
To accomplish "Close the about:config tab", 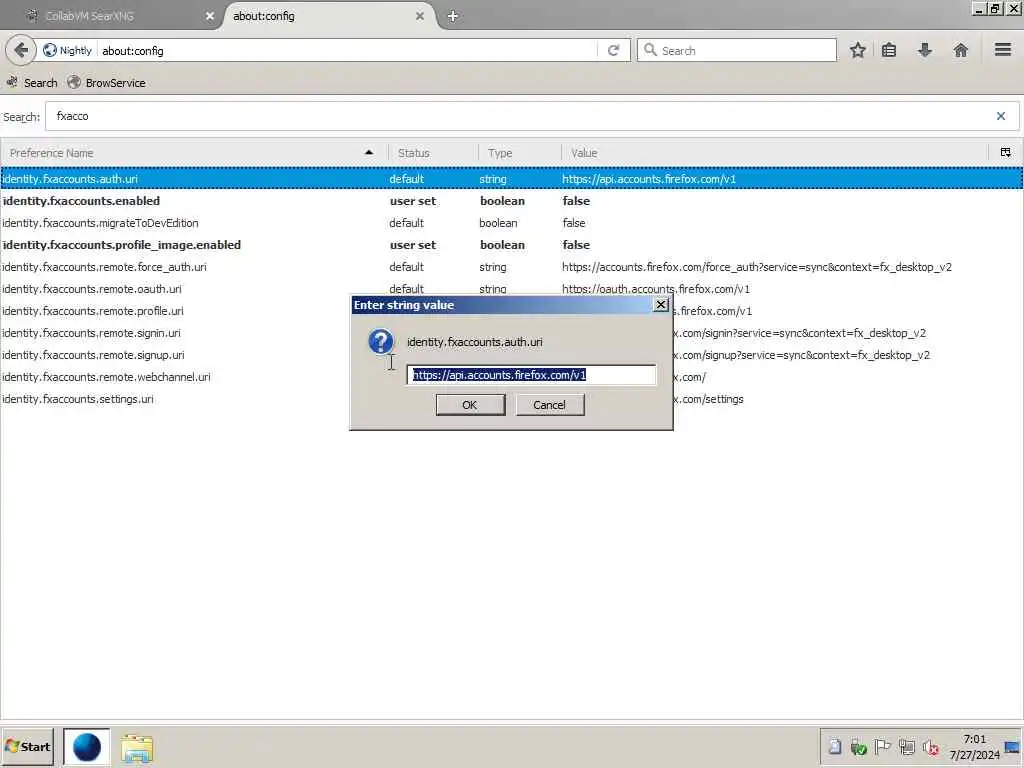I will [x=420, y=16].
